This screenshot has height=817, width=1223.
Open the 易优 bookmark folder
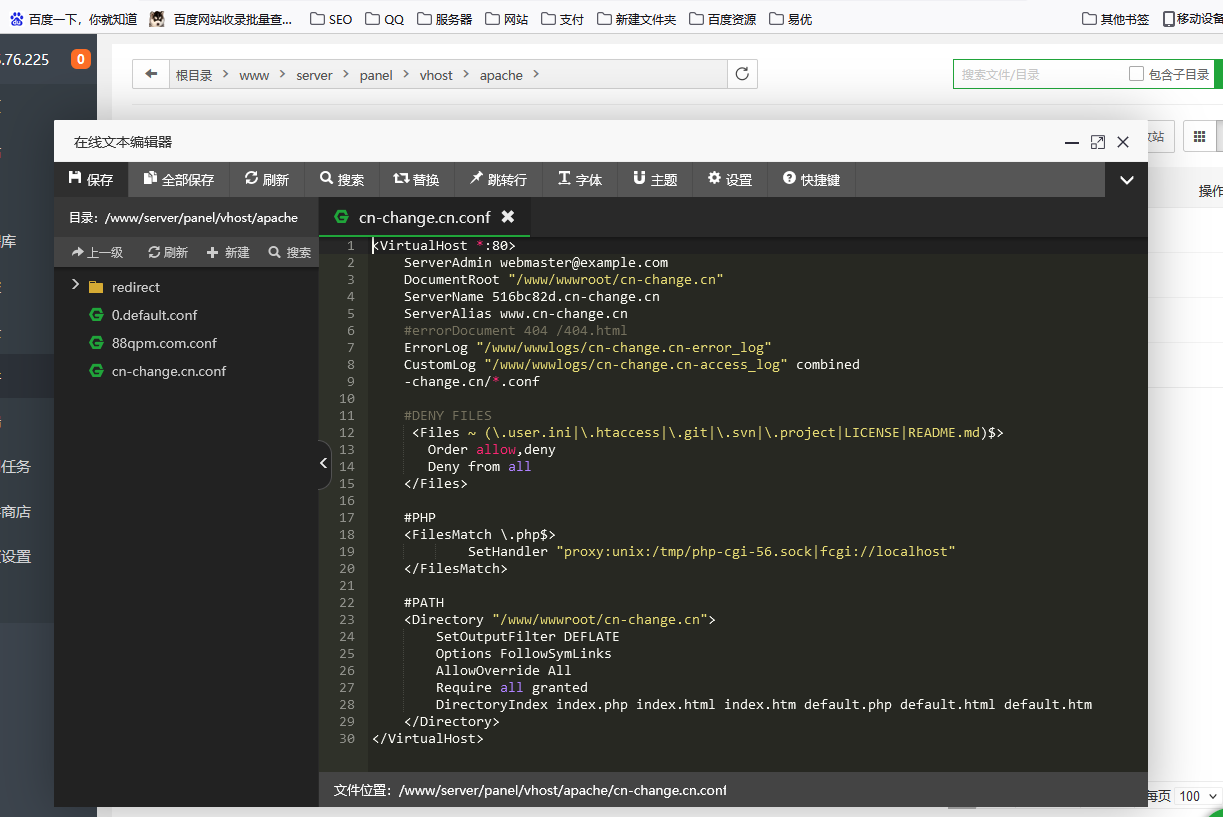(x=791, y=18)
